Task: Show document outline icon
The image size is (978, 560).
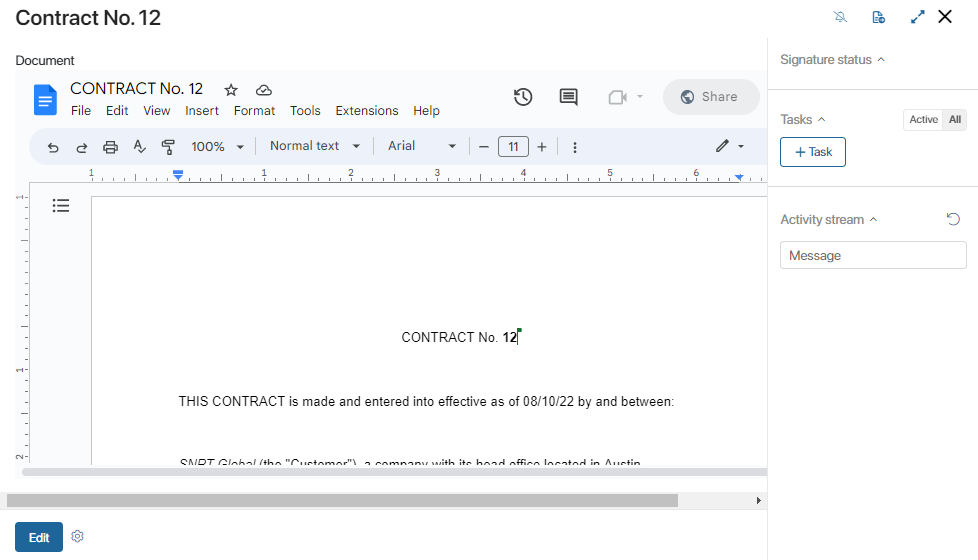Action: 61,205
